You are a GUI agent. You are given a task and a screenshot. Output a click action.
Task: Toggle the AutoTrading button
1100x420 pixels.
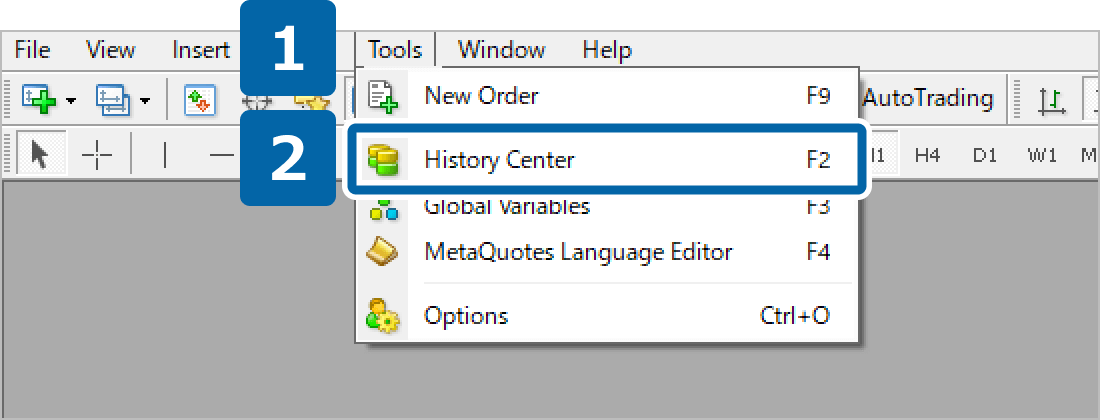click(x=927, y=98)
